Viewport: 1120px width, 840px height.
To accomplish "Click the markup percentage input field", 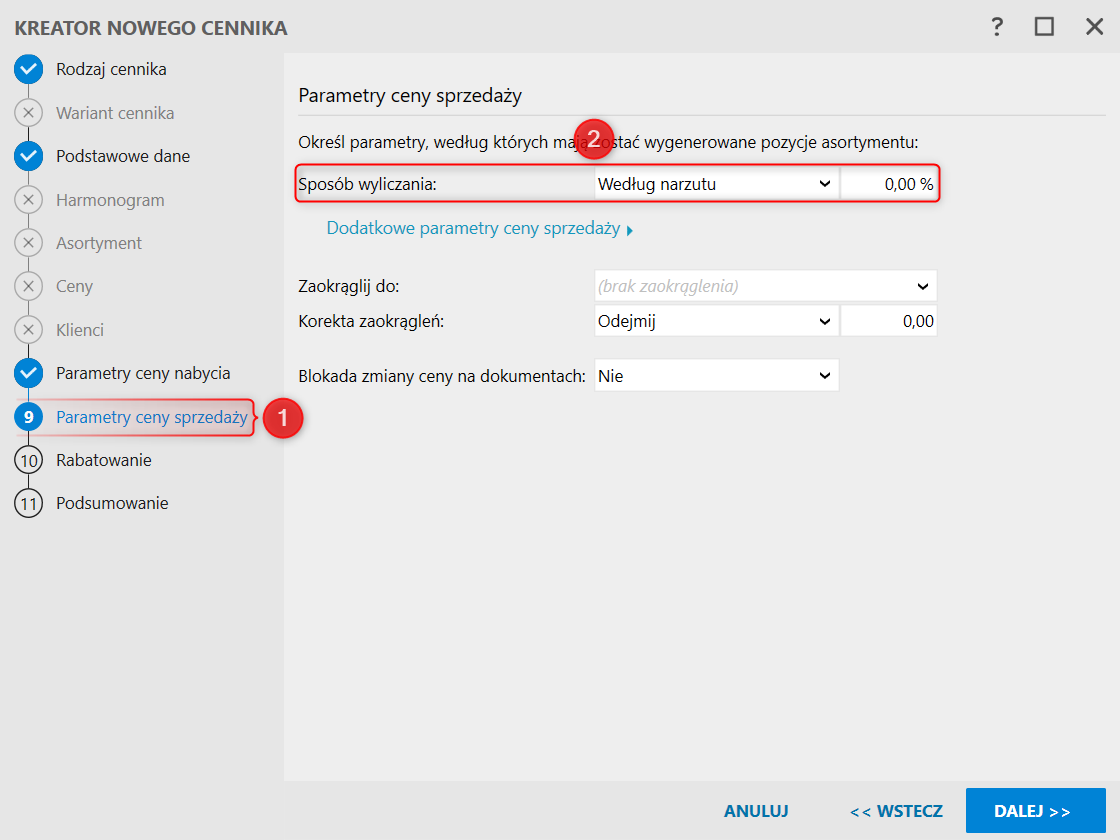I will [889, 184].
